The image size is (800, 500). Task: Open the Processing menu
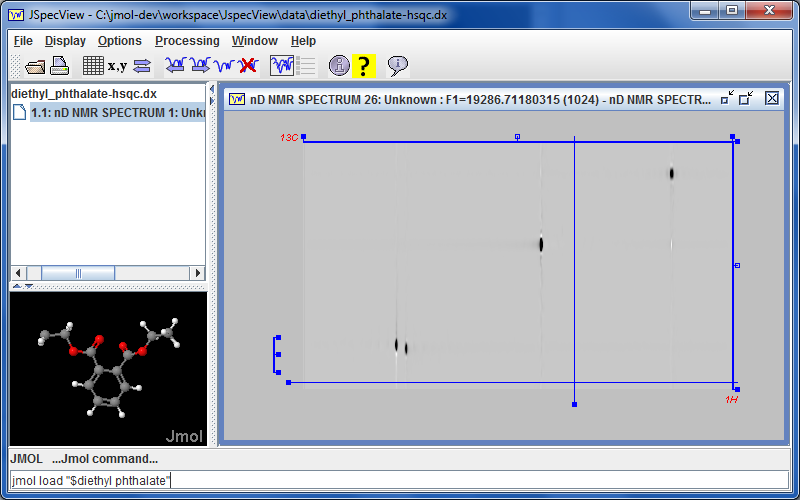[x=187, y=41]
